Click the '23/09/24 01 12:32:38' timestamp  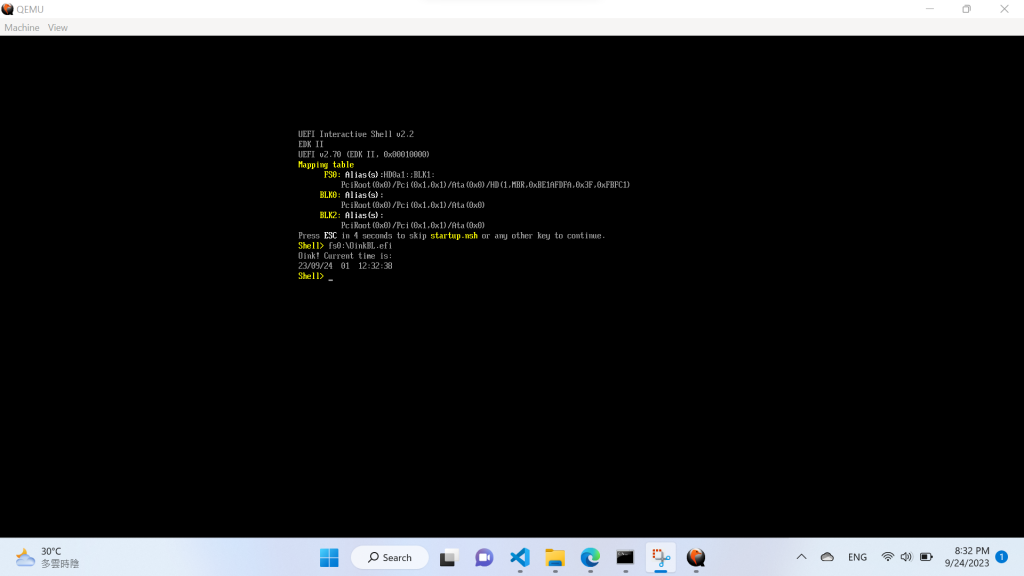coord(345,266)
